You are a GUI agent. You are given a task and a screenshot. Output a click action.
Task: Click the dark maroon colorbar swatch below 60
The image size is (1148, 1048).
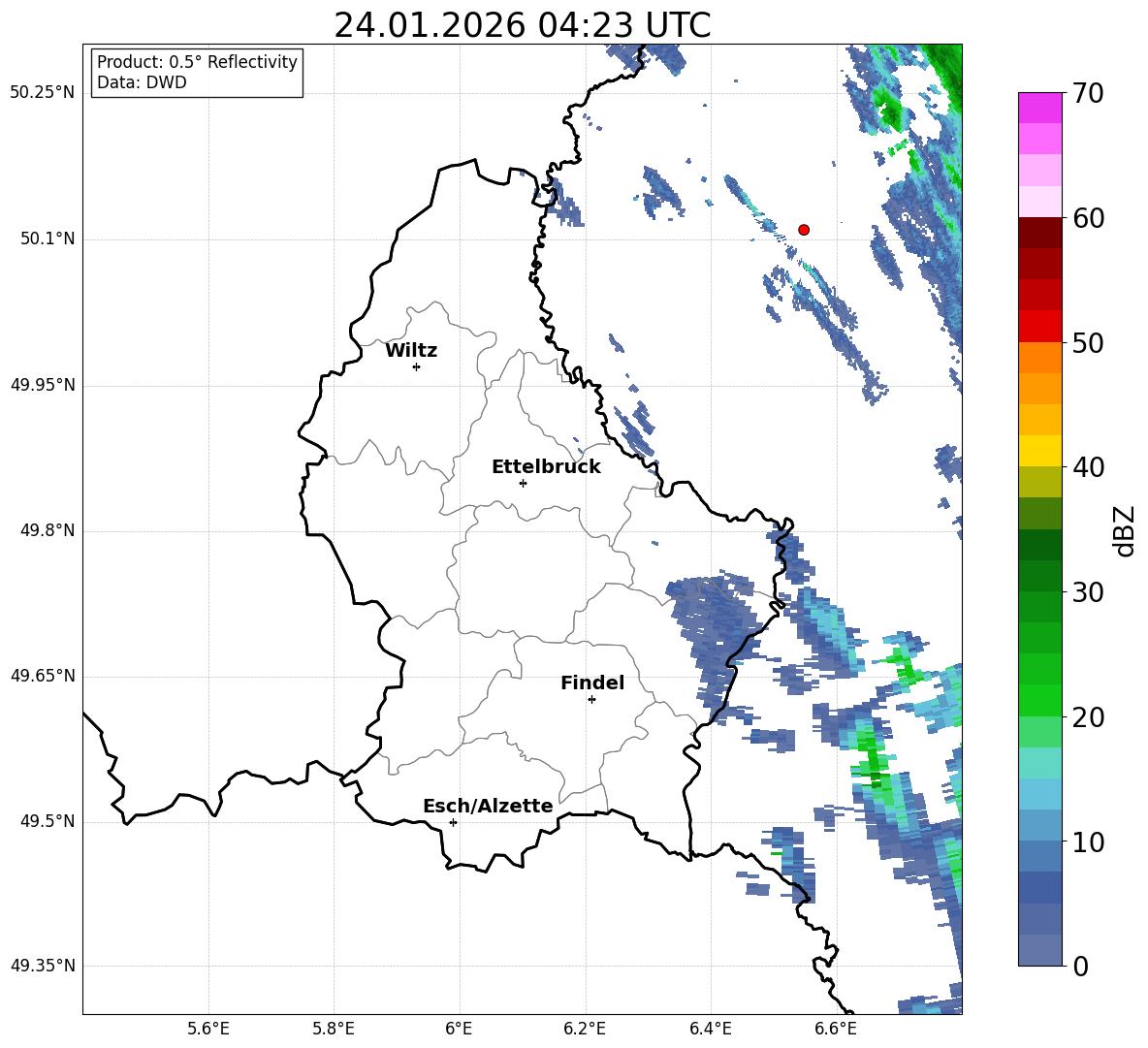click(x=1039, y=233)
